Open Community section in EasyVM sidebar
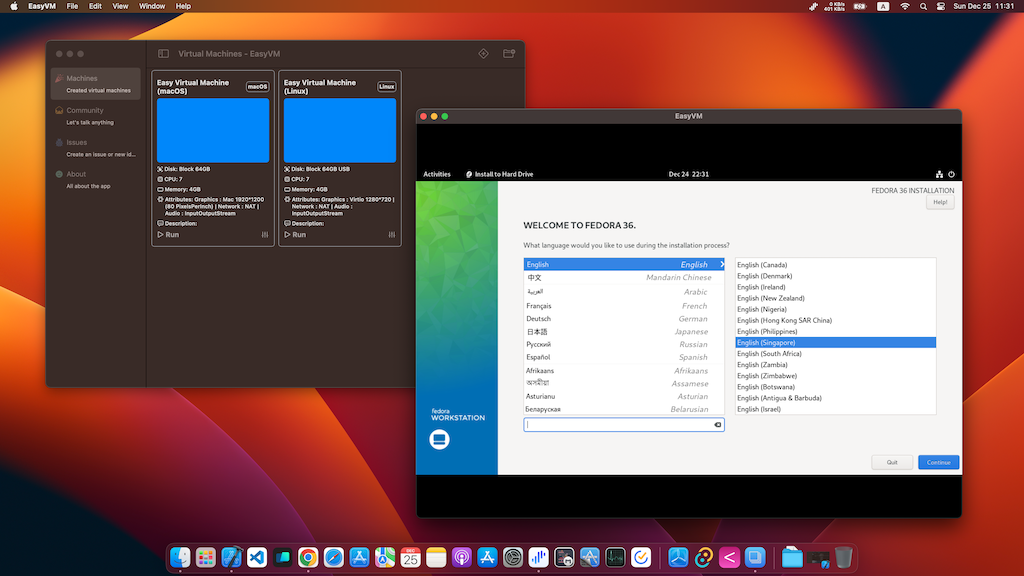The width and height of the screenshot is (1024, 576). tap(96, 116)
